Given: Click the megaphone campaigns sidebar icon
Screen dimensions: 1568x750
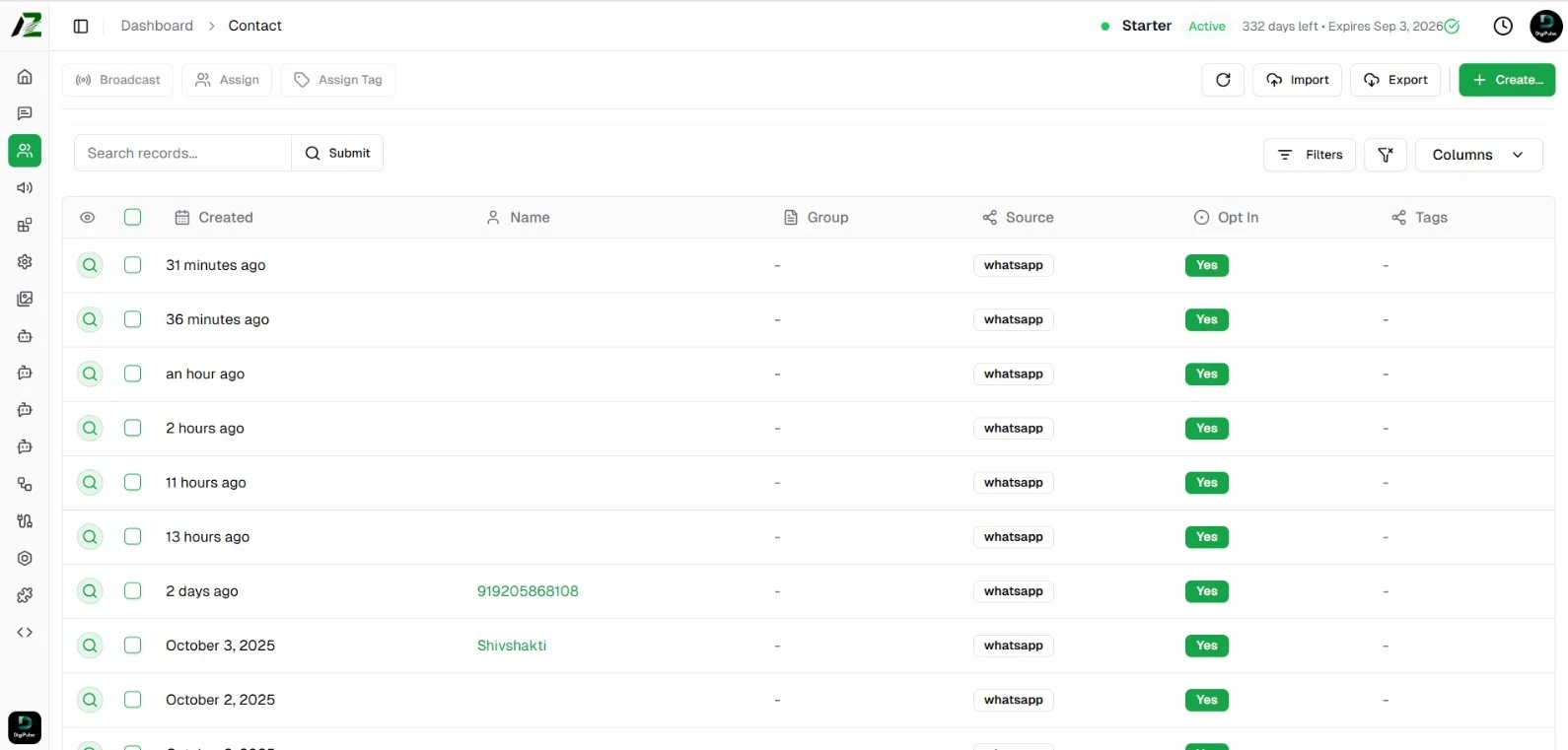Looking at the screenshot, I should [25, 188].
